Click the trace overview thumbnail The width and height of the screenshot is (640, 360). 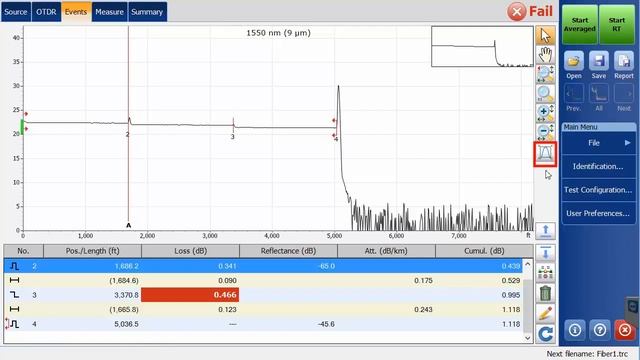tap(482, 47)
